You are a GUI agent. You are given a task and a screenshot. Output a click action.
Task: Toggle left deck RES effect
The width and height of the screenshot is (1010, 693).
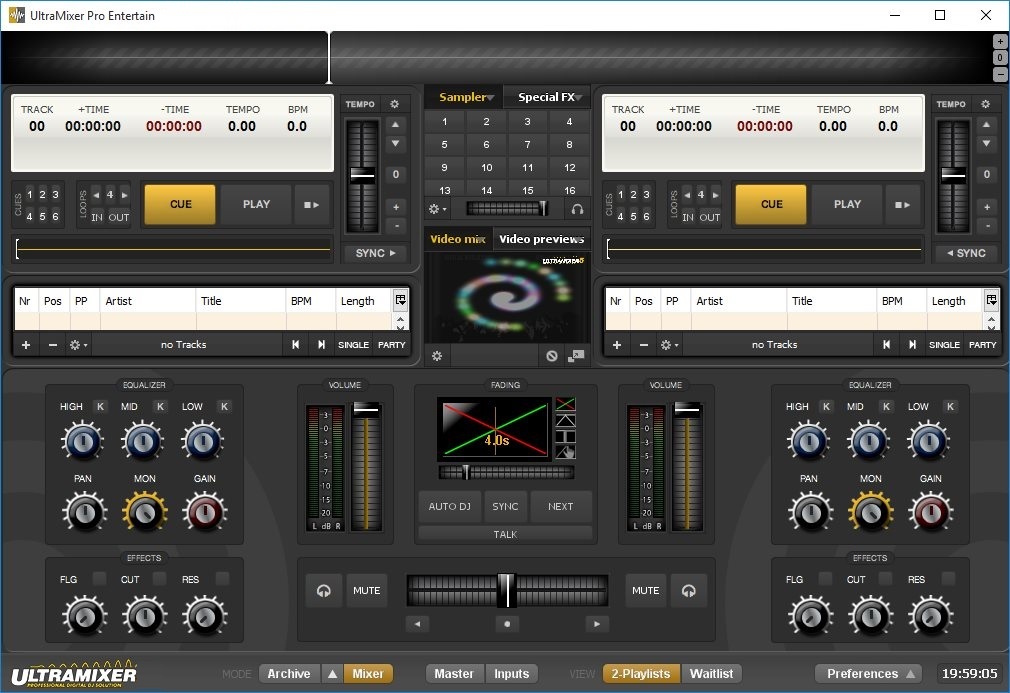222,578
